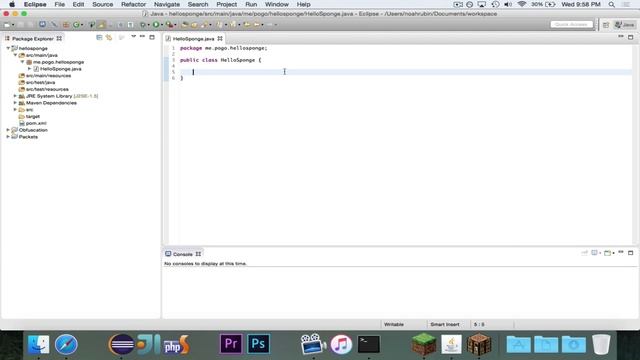The image size is (640, 360).
Task: Select the HelloSponge.java editor tab
Action: (193, 39)
